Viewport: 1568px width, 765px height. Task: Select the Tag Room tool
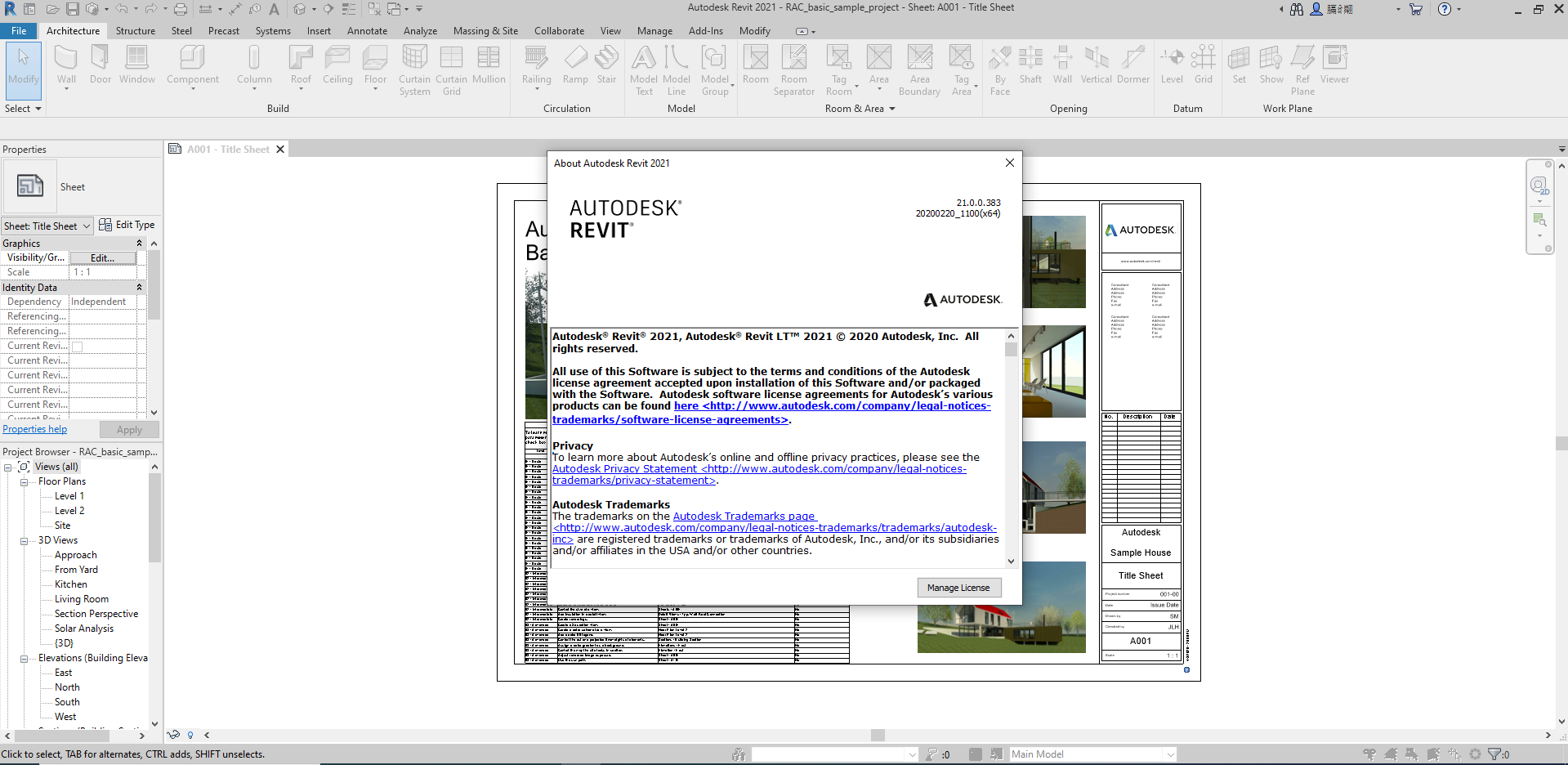coord(839,70)
